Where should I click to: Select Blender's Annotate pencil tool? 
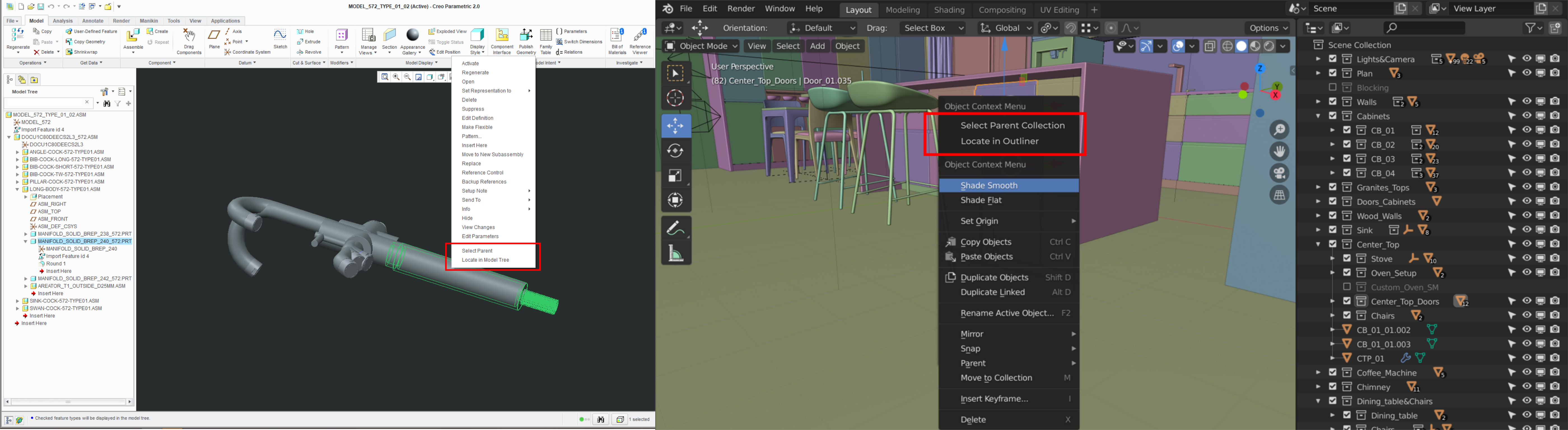tap(676, 228)
